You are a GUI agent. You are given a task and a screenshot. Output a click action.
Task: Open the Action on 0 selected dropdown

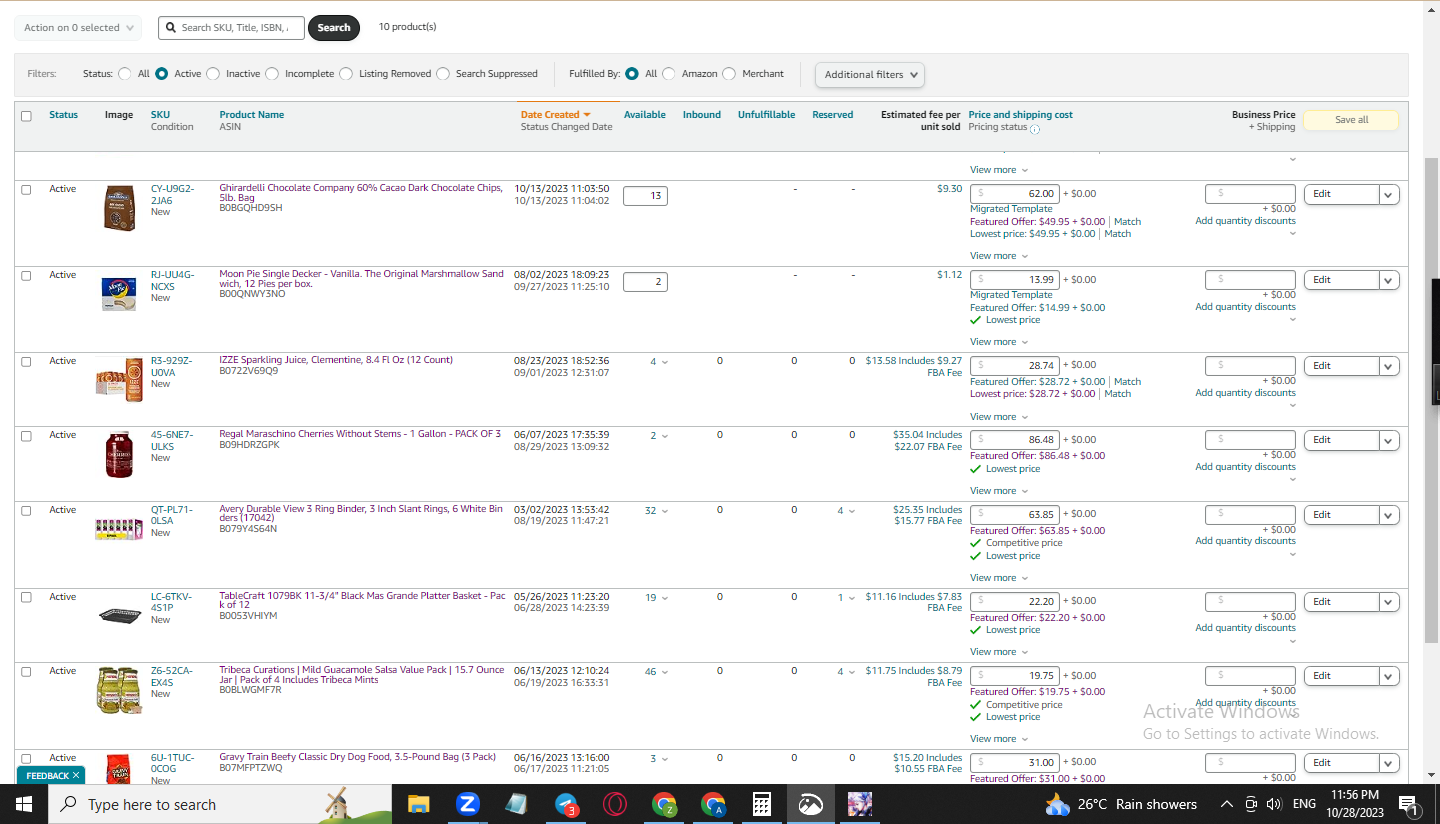point(78,28)
